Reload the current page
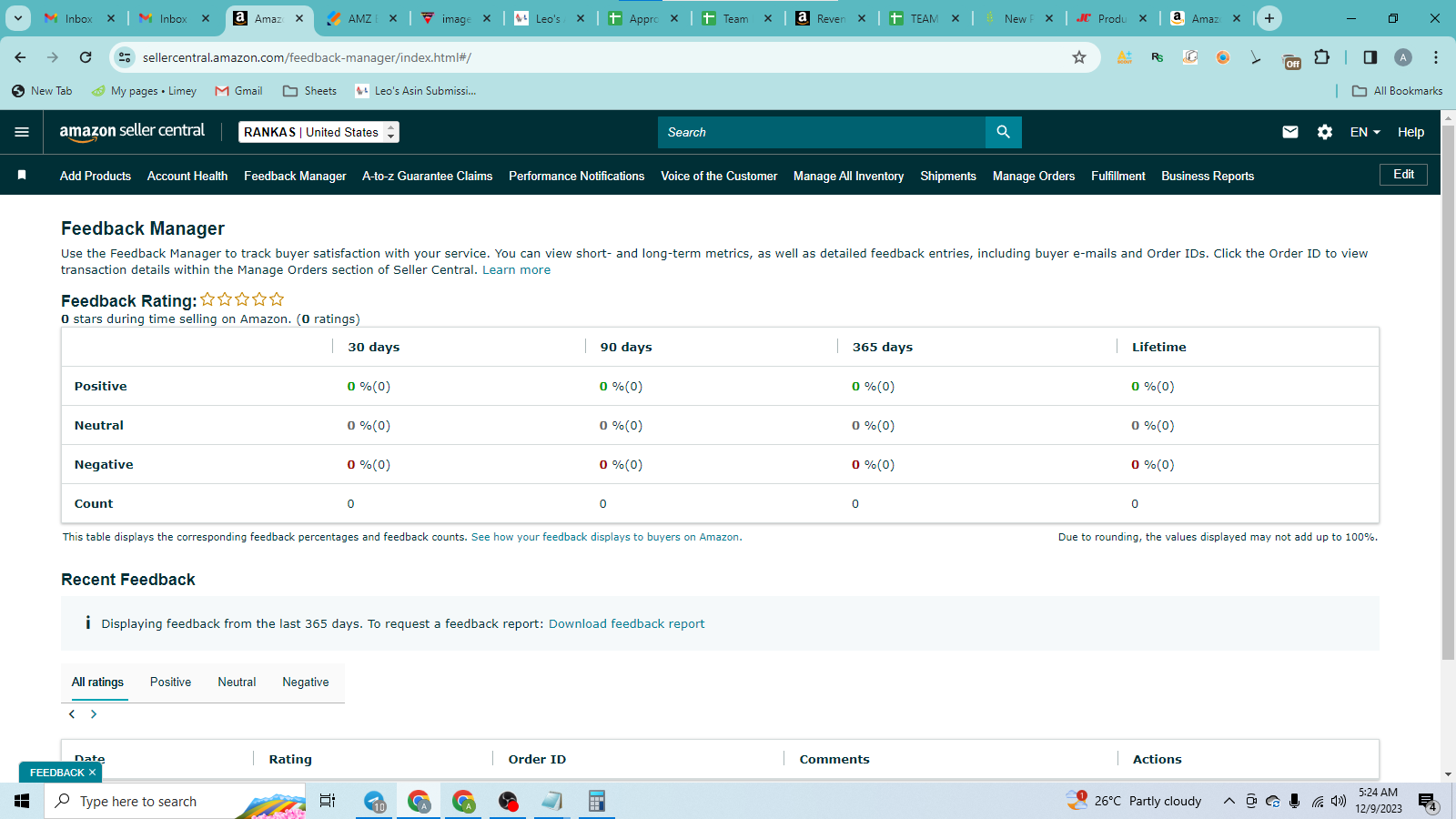Screen dimensions: 1456x819 86,57
